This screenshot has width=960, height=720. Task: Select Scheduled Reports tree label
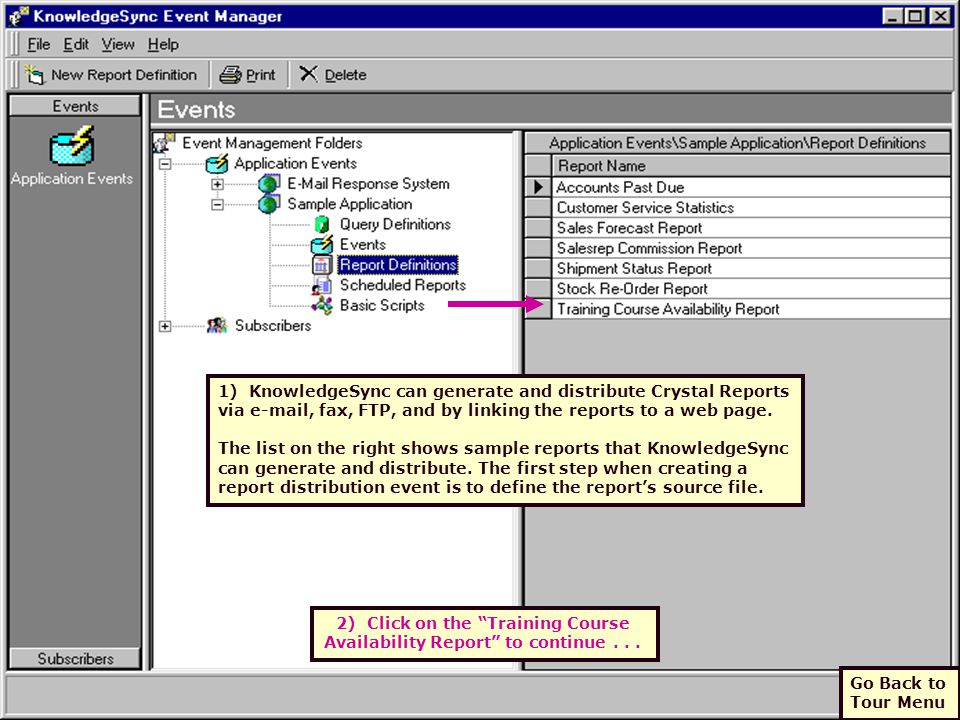402,285
